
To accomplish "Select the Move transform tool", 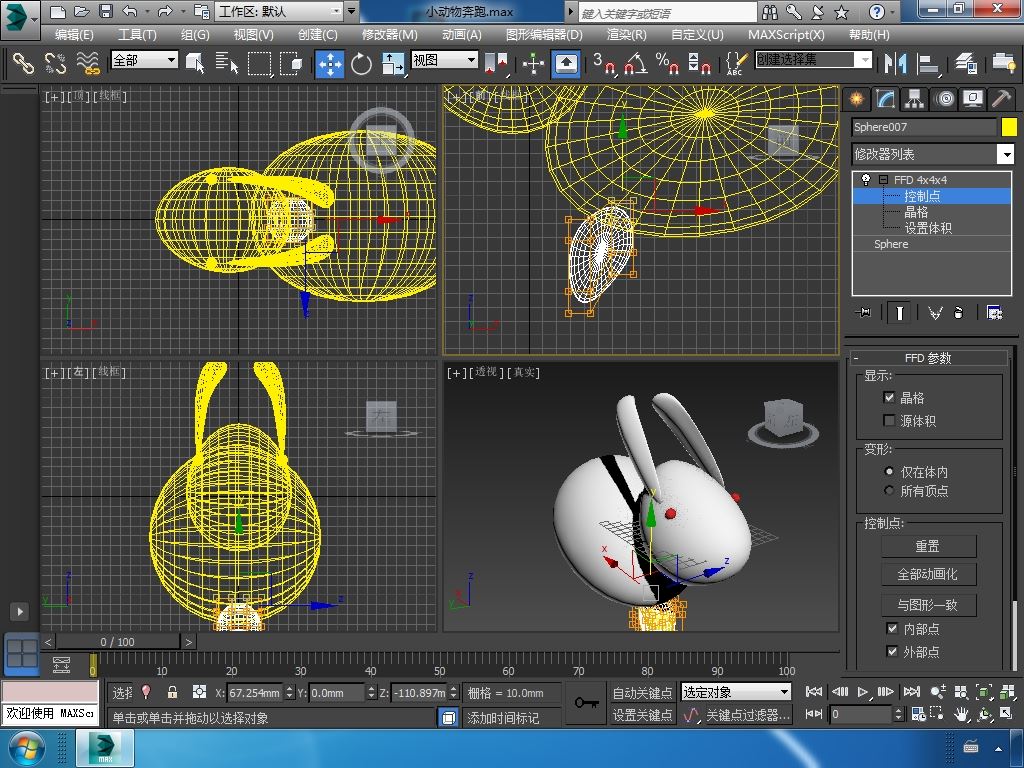I will pyautogui.click(x=329, y=64).
